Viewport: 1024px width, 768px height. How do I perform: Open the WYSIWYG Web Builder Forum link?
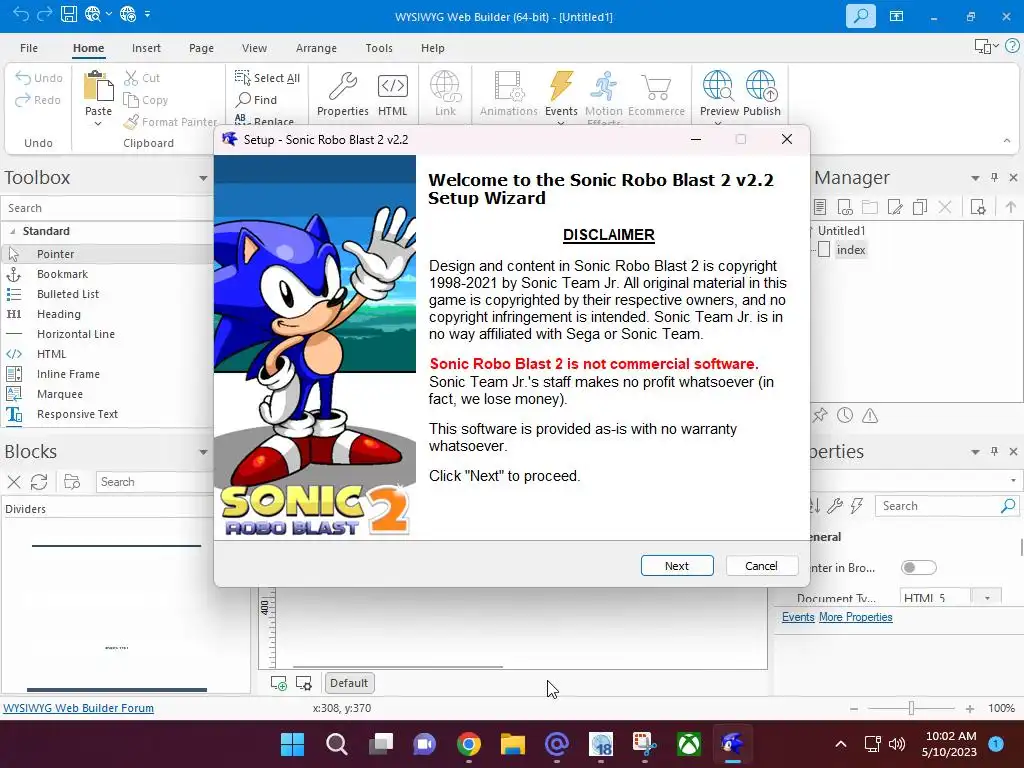(x=78, y=708)
